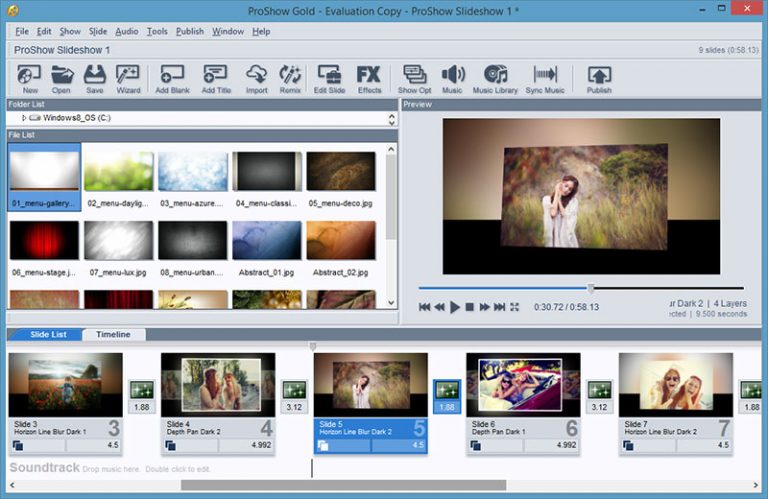Click the transition icon after Slide 5
The height and width of the screenshot is (499, 768).
tap(446, 390)
